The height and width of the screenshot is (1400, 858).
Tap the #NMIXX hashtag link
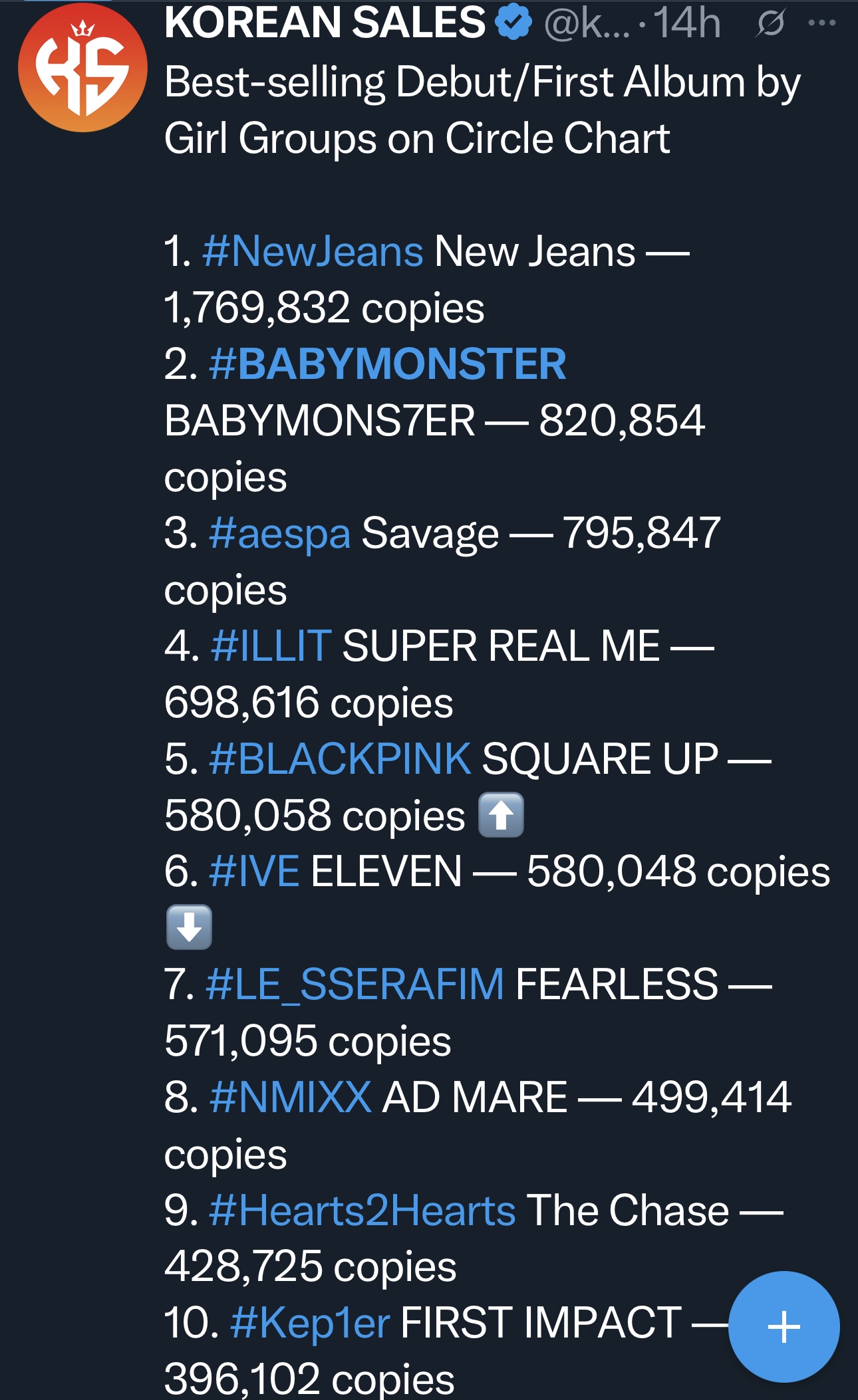click(290, 1097)
